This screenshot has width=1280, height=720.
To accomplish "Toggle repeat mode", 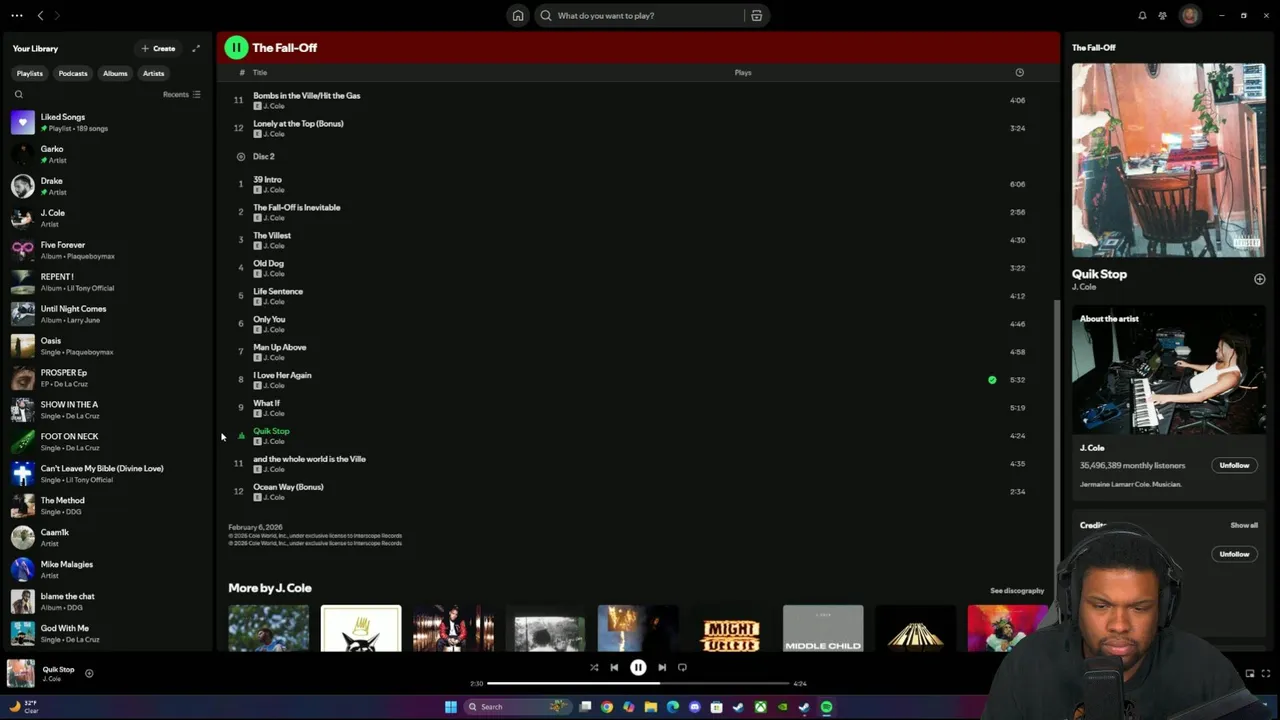I will pyautogui.click(x=682, y=667).
